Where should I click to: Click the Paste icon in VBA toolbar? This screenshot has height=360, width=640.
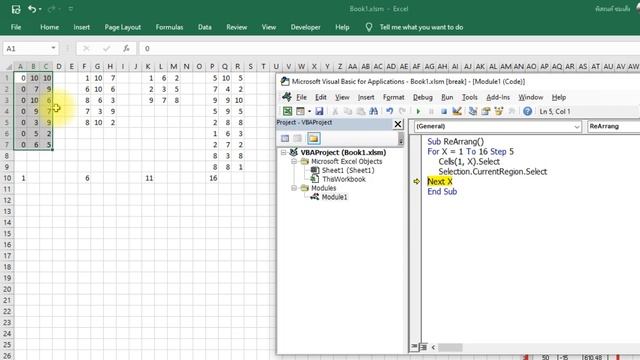pos(360,111)
